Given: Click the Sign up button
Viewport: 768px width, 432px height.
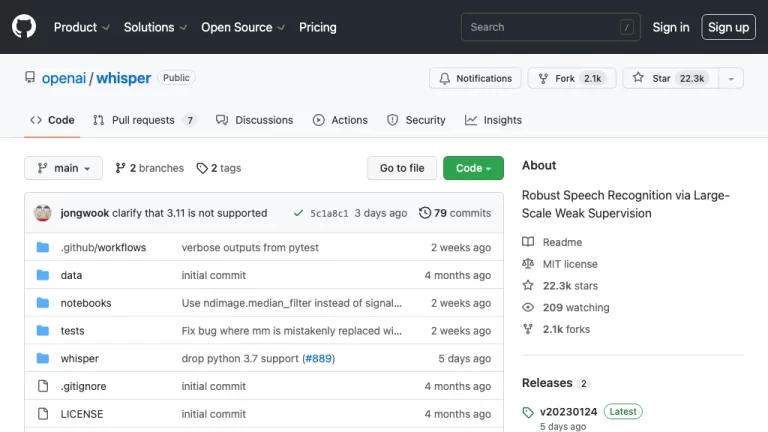Looking at the screenshot, I should [728, 27].
